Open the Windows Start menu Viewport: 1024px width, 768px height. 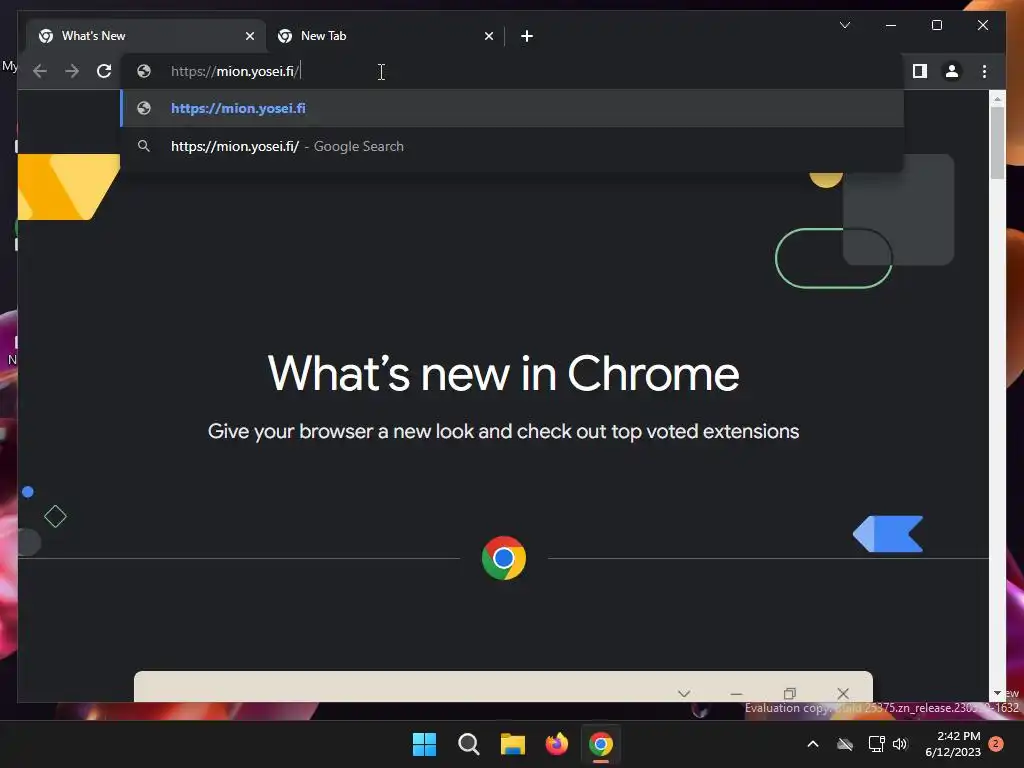pyautogui.click(x=424, y=744)
